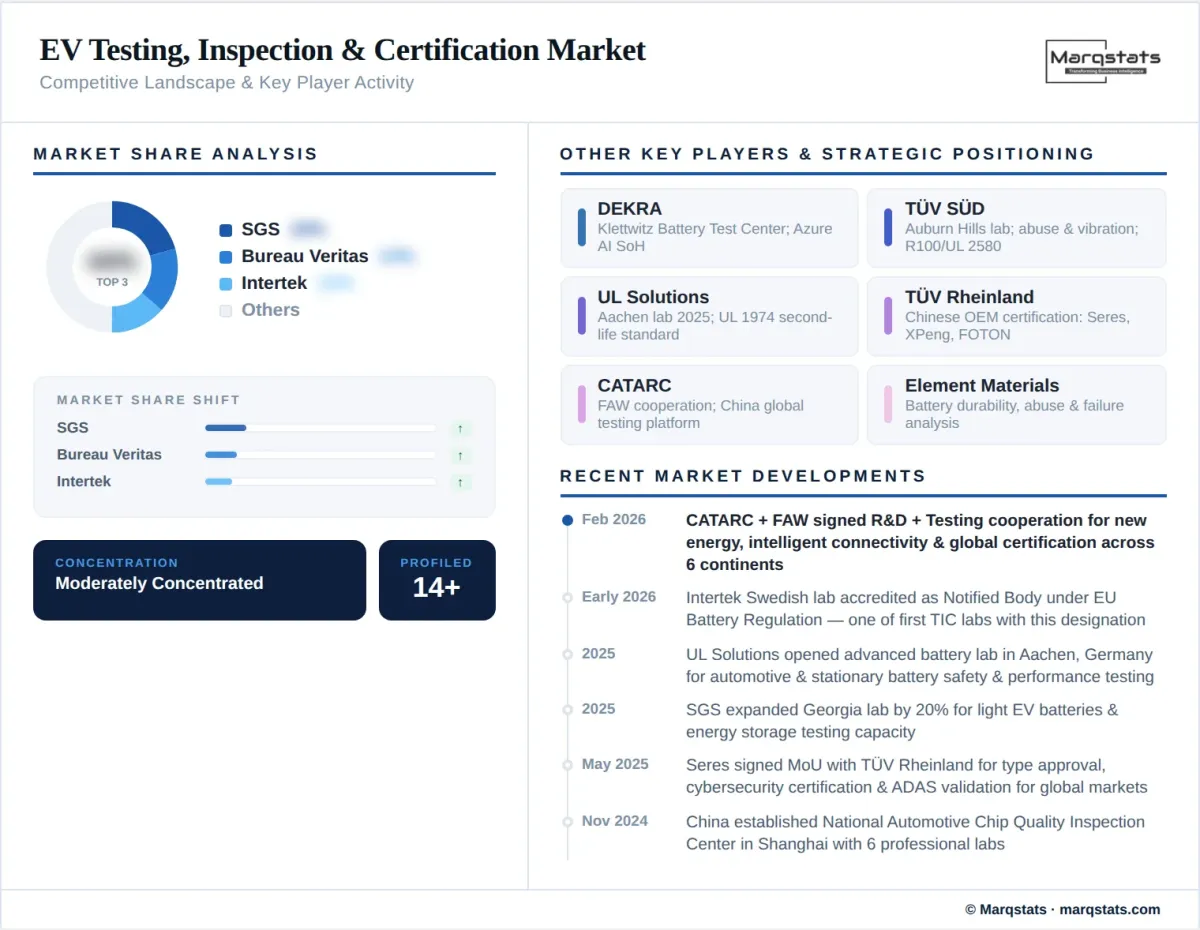Toggle the Feb 2026 timeline milestone dot
This screenshot has width=1200, height=930.
[x=566, y=519]
